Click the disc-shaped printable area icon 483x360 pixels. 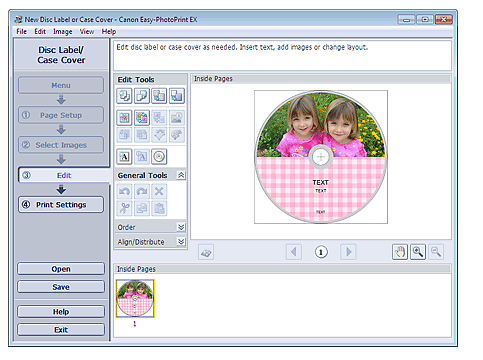point(159,156)
